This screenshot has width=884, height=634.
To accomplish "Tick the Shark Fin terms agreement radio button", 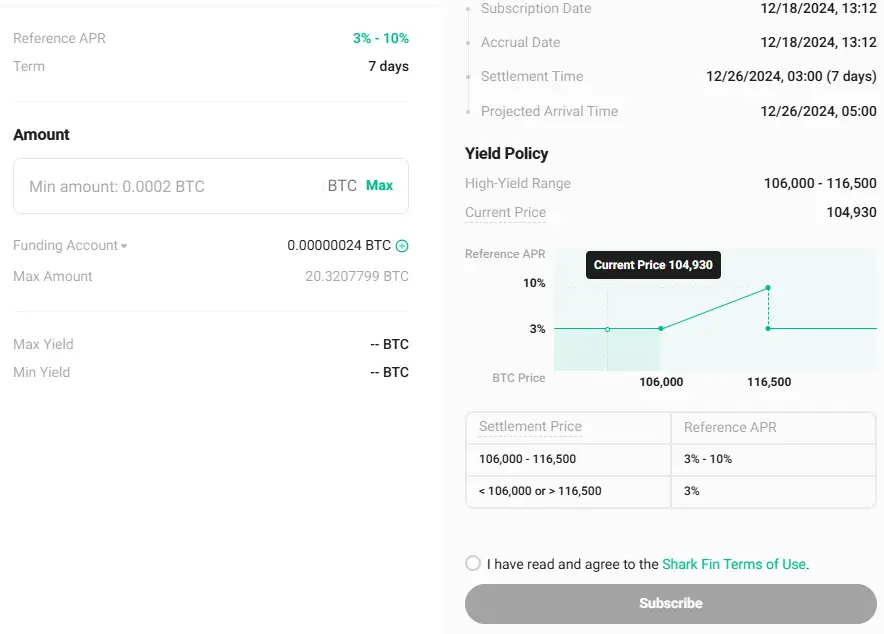I will click(x=473, y=563).
